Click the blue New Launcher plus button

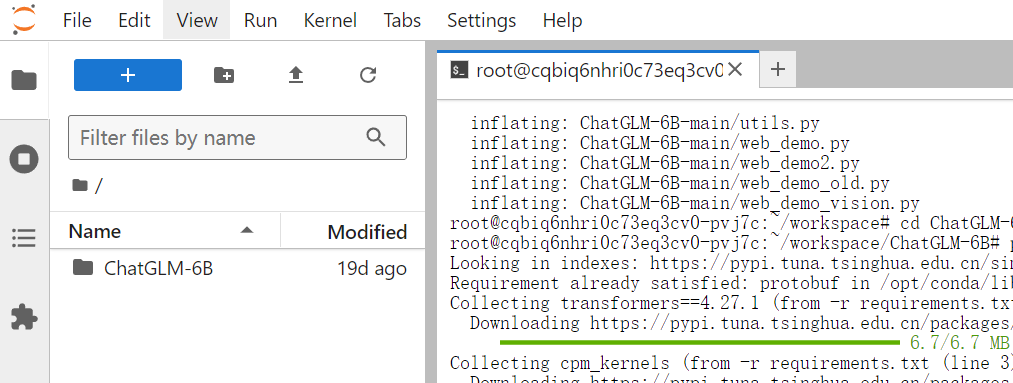[x=128, y=75]
